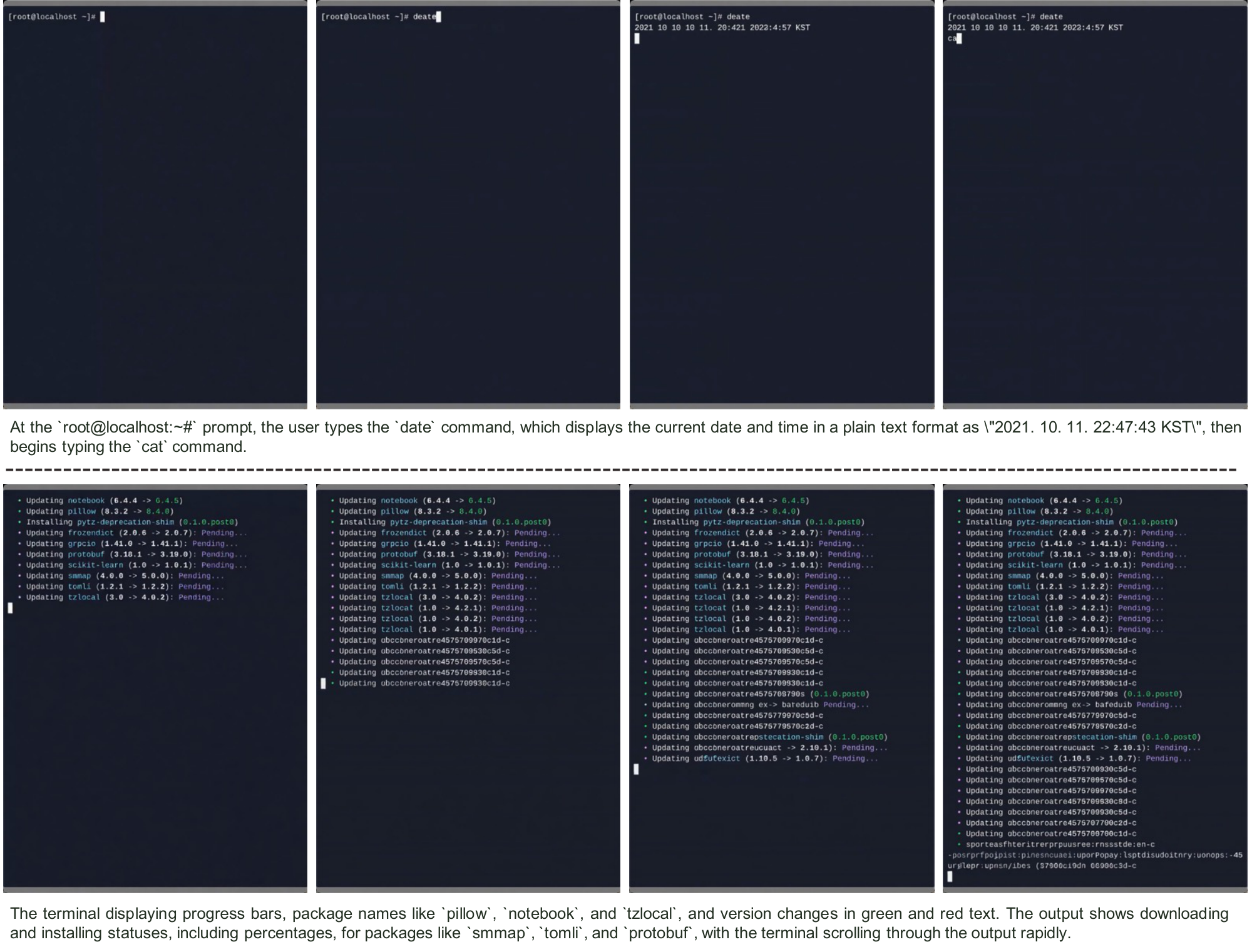Viewport: 1252px width, 952px height.
Task: Open the first top-row terminal thumbnail with empty prompt
Action: pyautogui.click(x=155, y=207)
